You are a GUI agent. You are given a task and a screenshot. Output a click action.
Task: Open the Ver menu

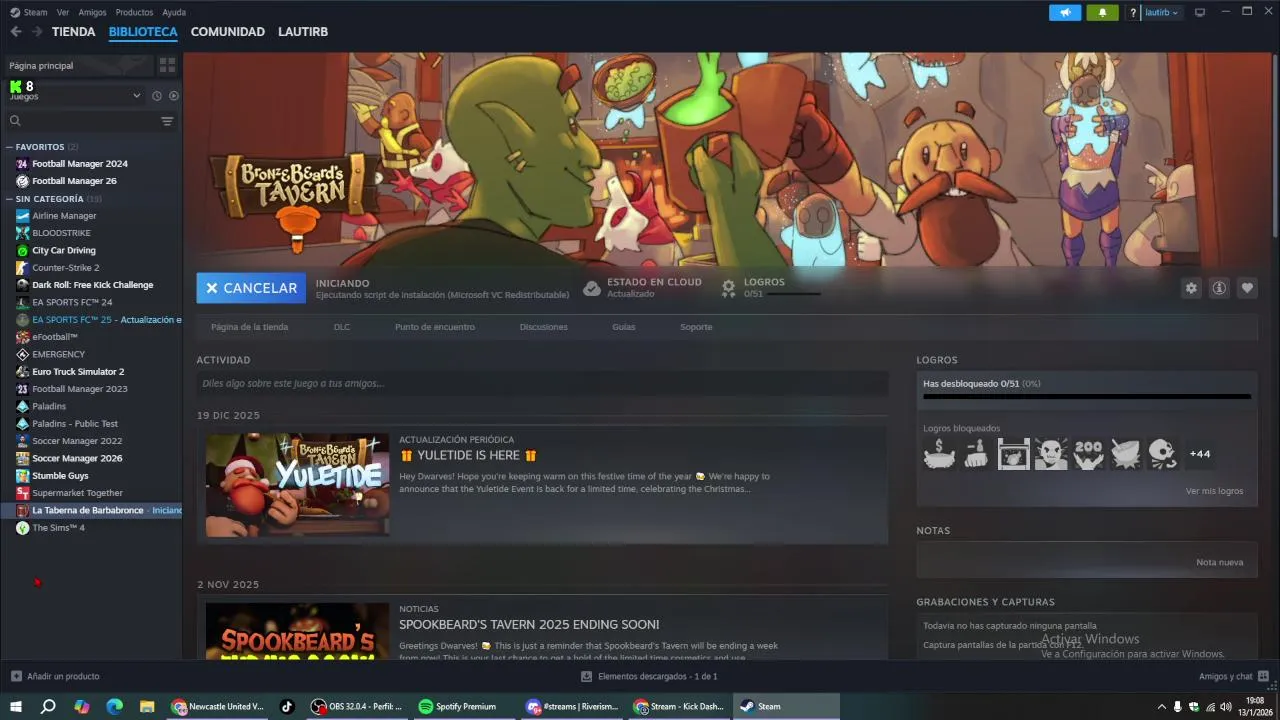(63, 12)
